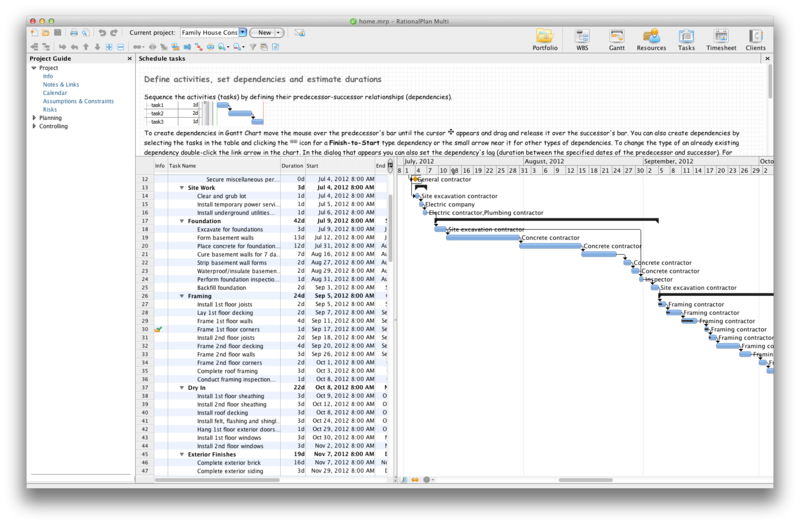Move the task down with the arrow

tap(97, 47)
